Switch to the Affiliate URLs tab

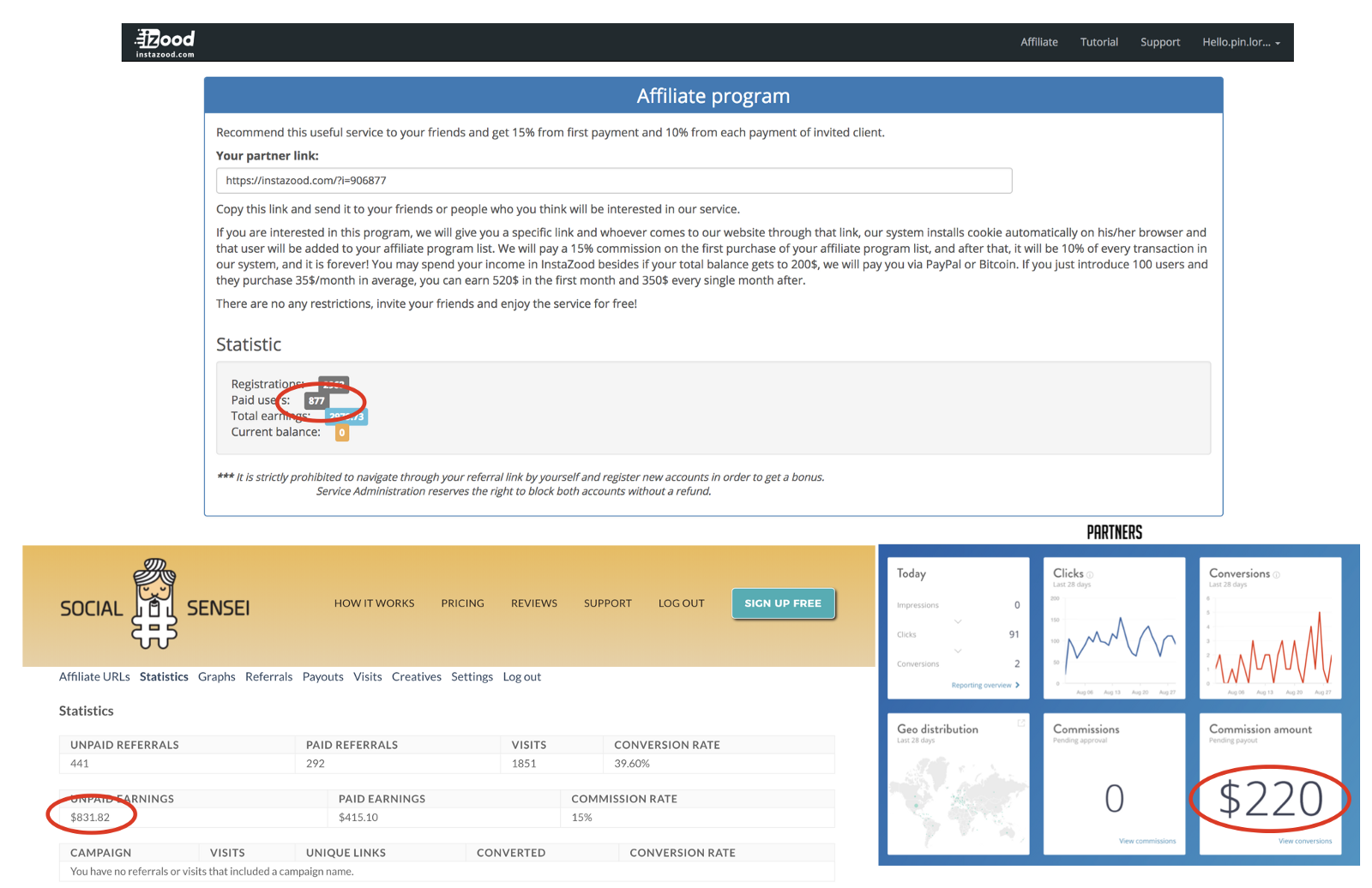pyautogui.click(x=94, y=677)
